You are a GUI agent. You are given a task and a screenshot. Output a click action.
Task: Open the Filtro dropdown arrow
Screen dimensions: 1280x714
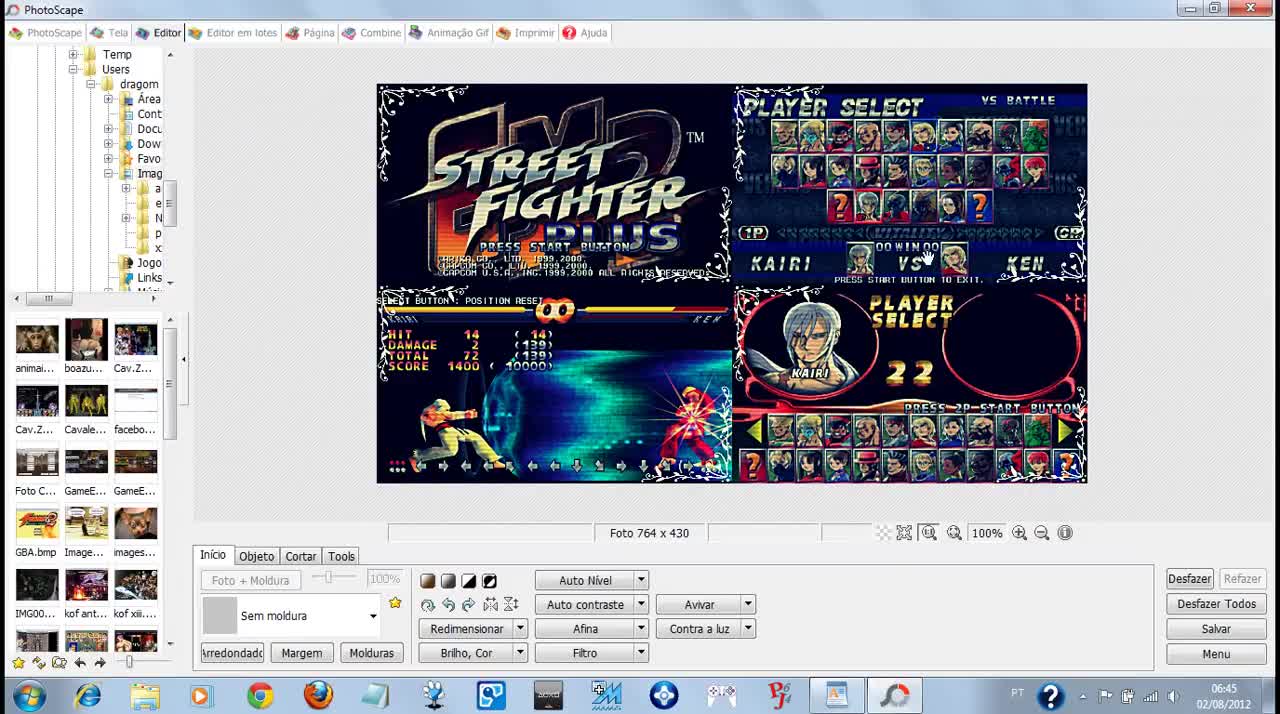(641, 653)
